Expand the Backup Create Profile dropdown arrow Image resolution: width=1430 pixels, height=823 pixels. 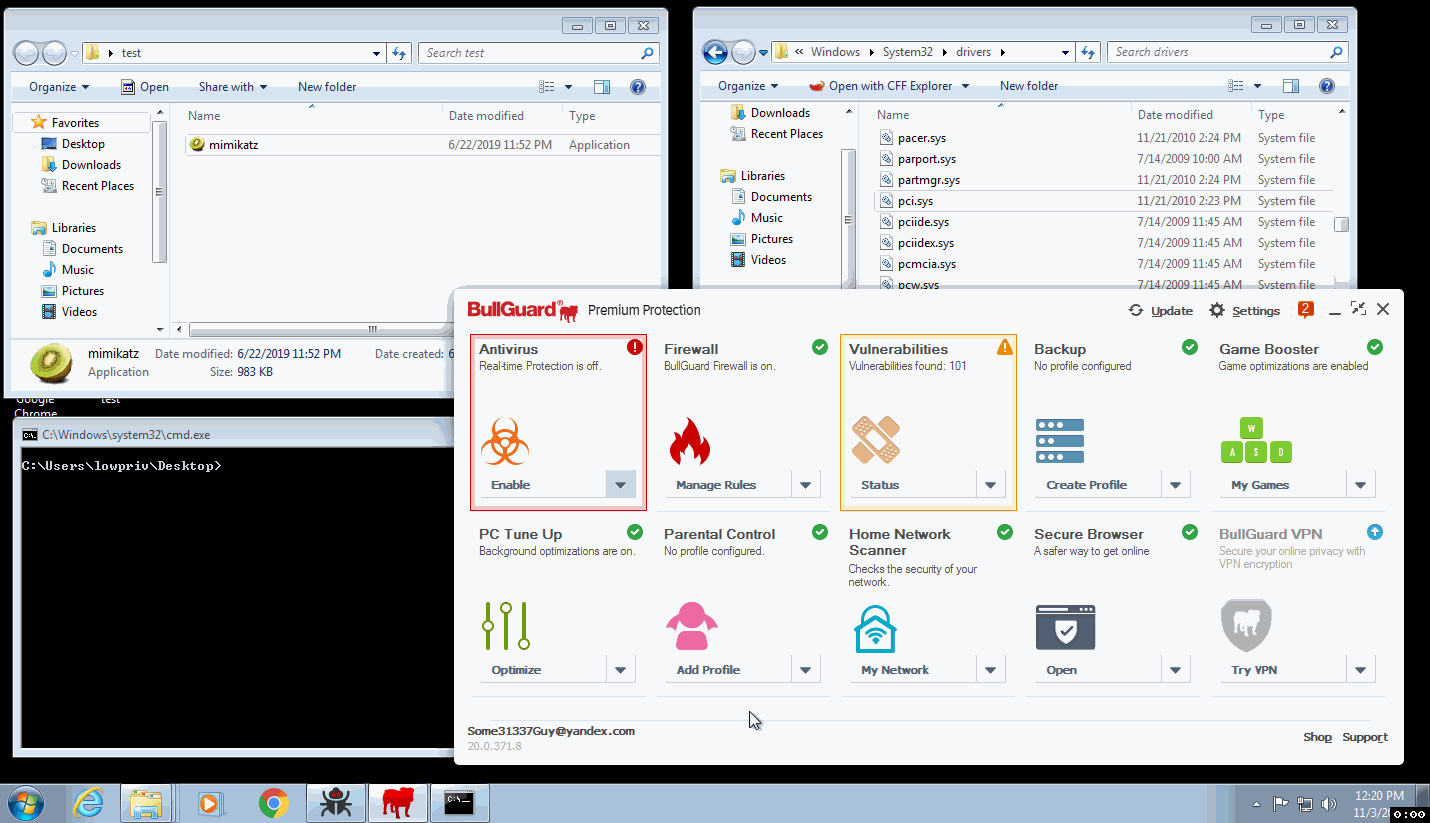(1176, 485)
